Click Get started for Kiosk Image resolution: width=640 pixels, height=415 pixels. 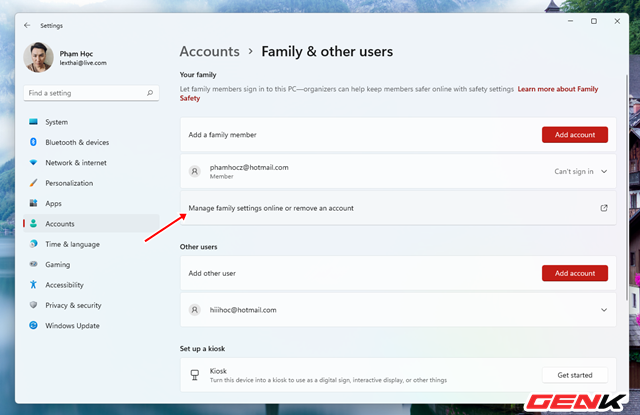pyautogui.click(x=575, y=375)
